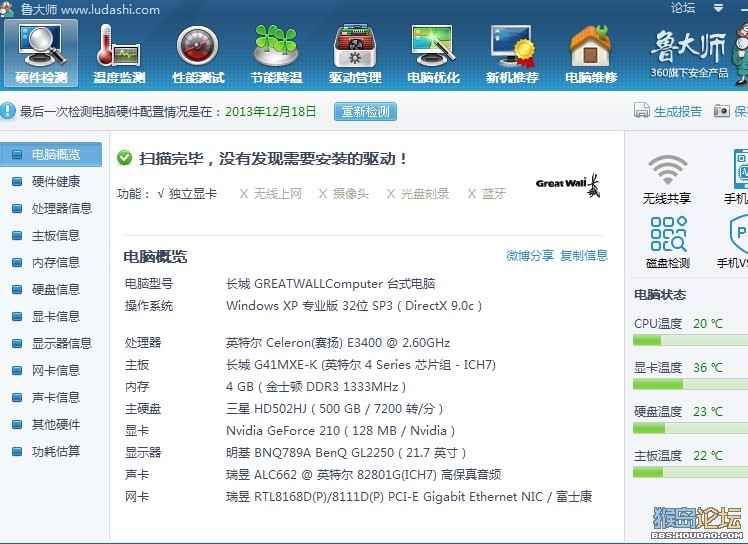Click the processor value Celeron E3400 @ 2.60GHz
This screenshot has width=748, height=544.
[338, 343]
